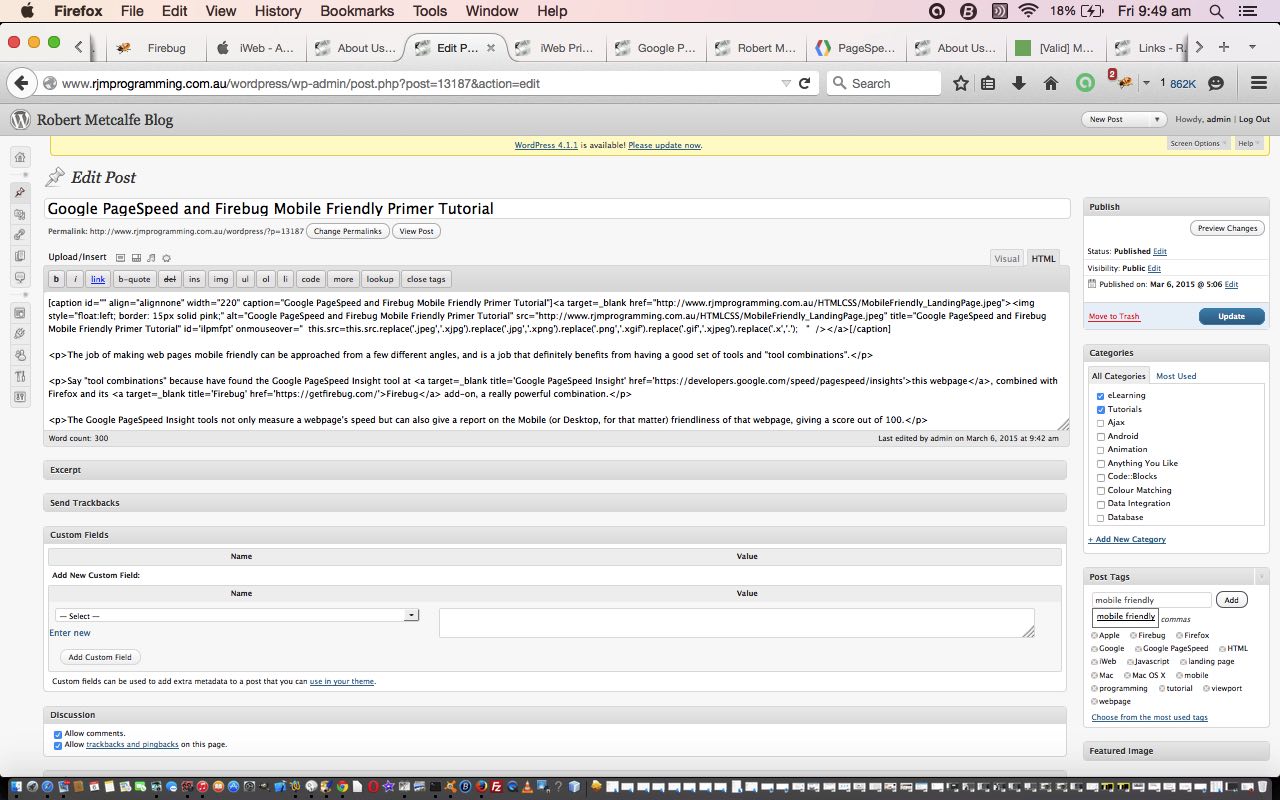Screen dimensions: 1280x800
Task: Click the Add an Image upload icon
Action: click(x=120, y=258)
